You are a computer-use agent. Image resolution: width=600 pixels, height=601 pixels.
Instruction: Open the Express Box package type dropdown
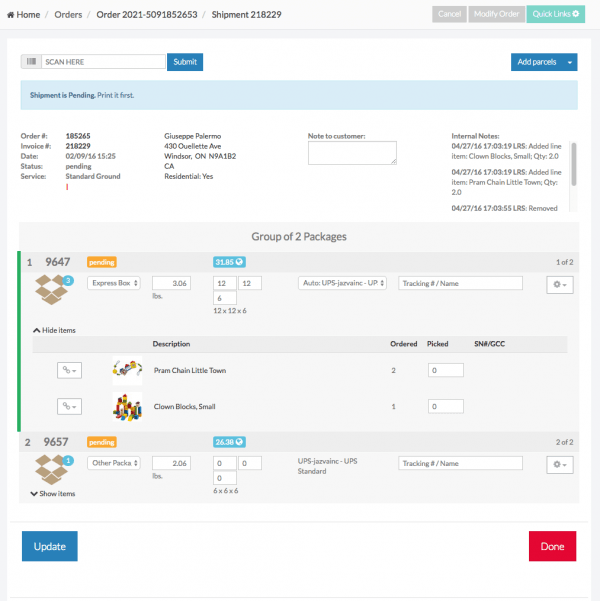coord(114,283)
